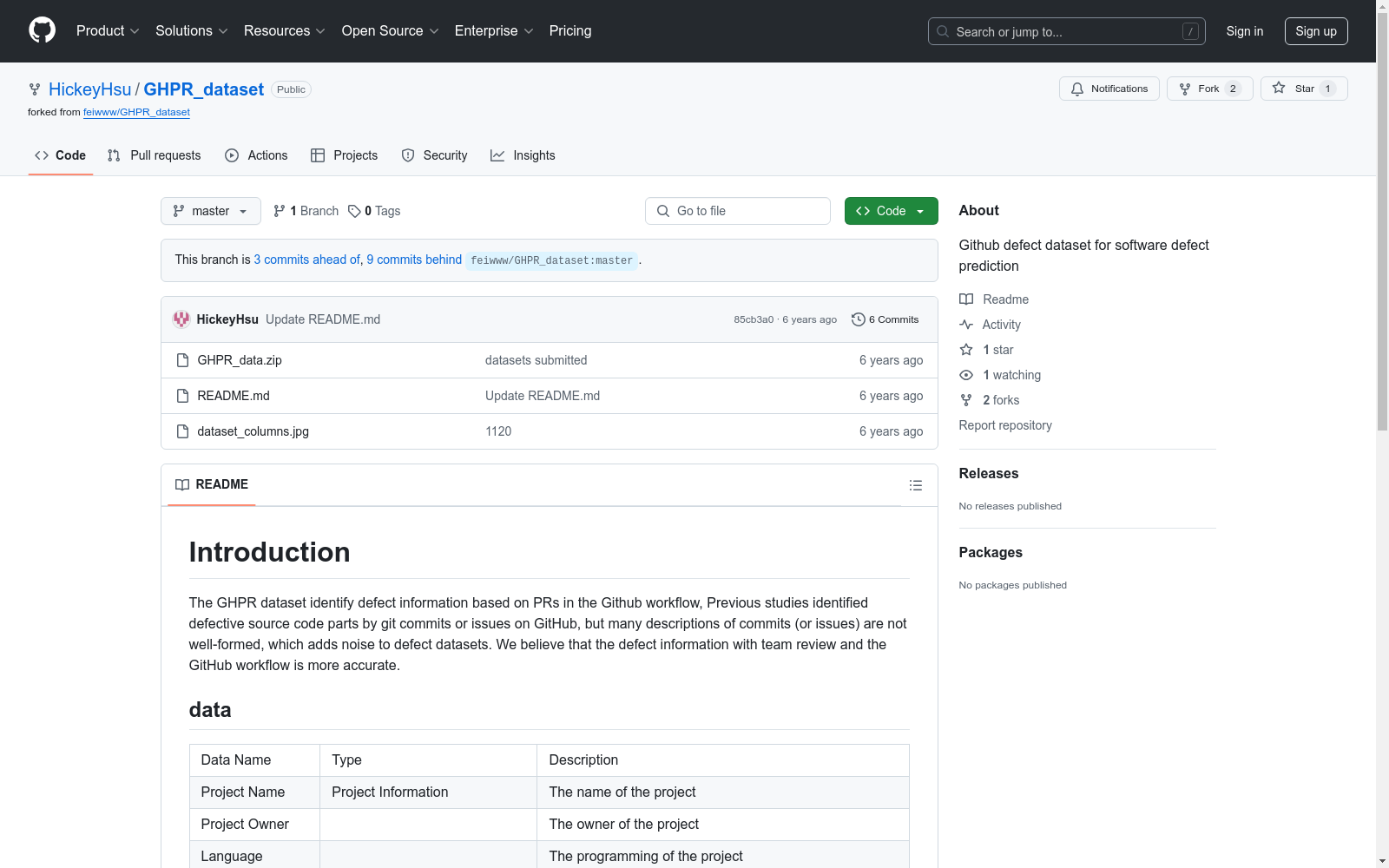
Task: Click the tag icon beside 0 Tags
Action: tap(354, 211)
